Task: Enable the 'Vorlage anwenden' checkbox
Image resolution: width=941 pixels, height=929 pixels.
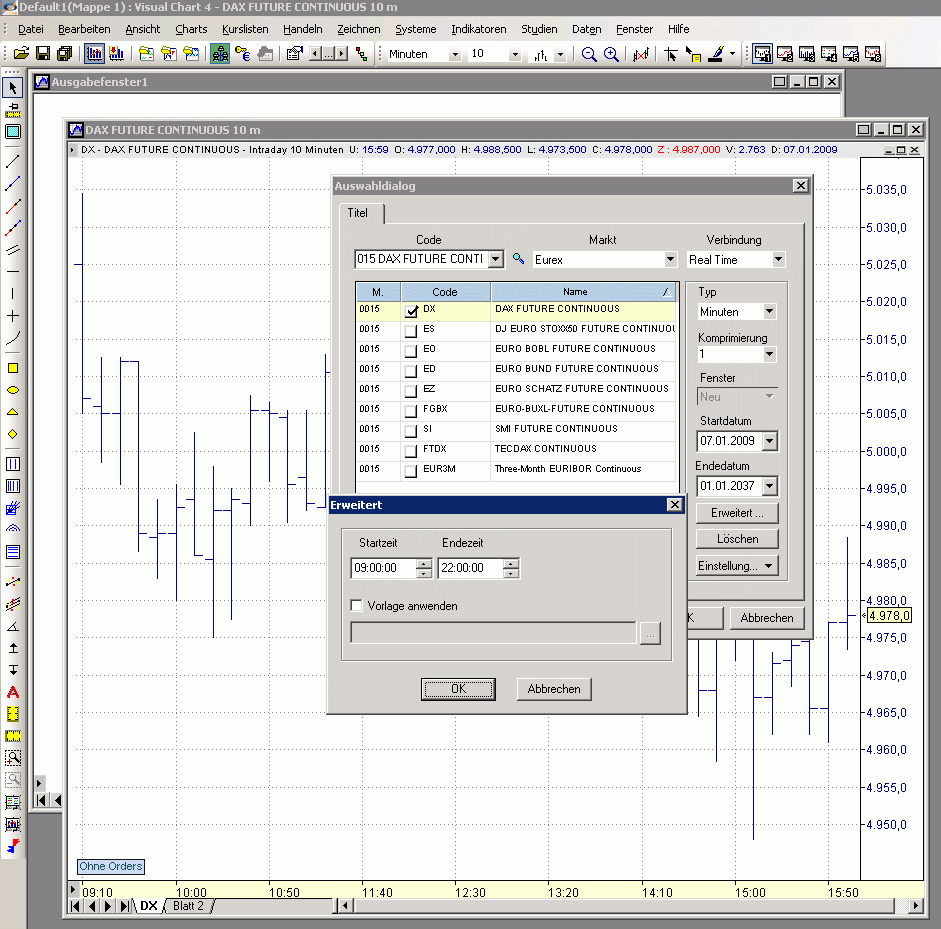Action: 357,605
